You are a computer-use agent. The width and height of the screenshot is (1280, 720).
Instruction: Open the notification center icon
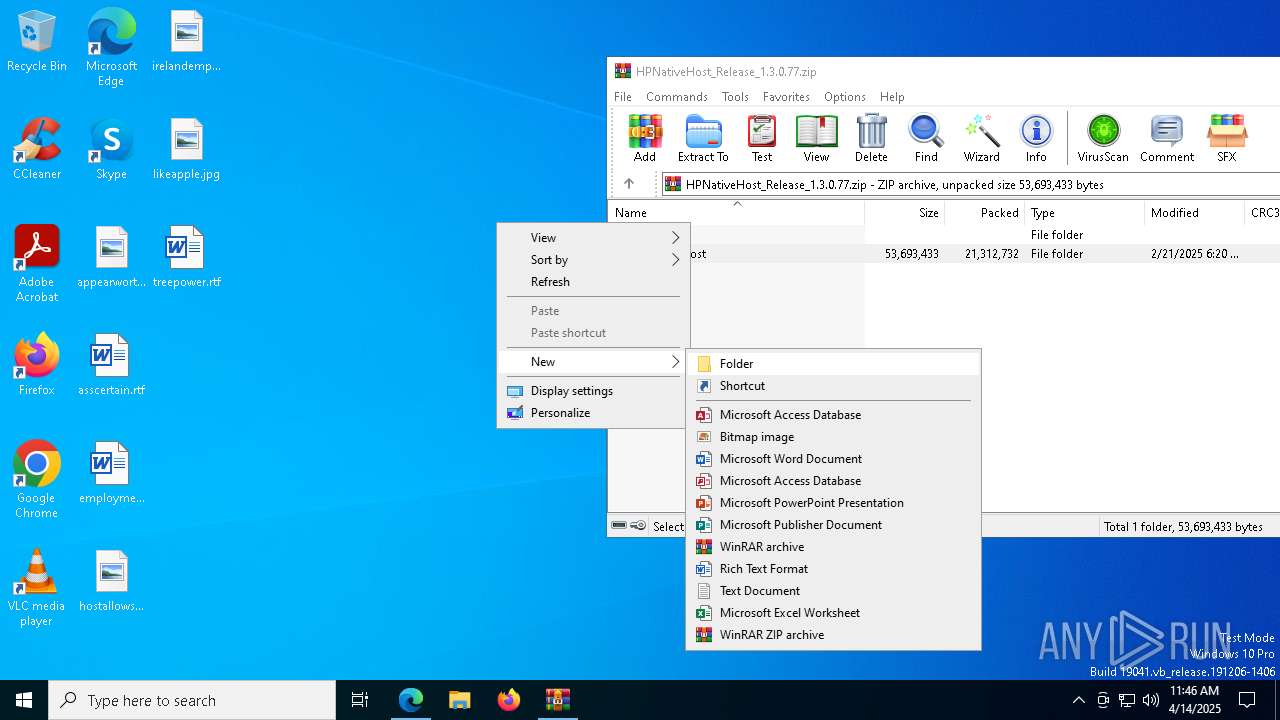1247,700
